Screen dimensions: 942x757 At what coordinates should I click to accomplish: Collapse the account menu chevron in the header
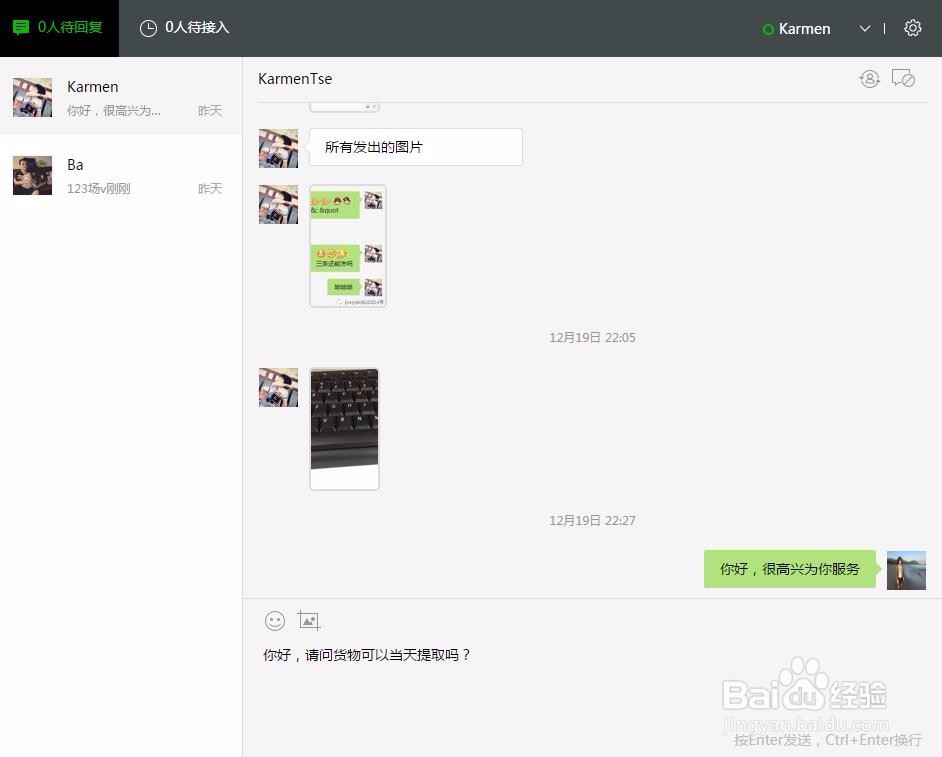pyautogui.click(x=864, y=29)
